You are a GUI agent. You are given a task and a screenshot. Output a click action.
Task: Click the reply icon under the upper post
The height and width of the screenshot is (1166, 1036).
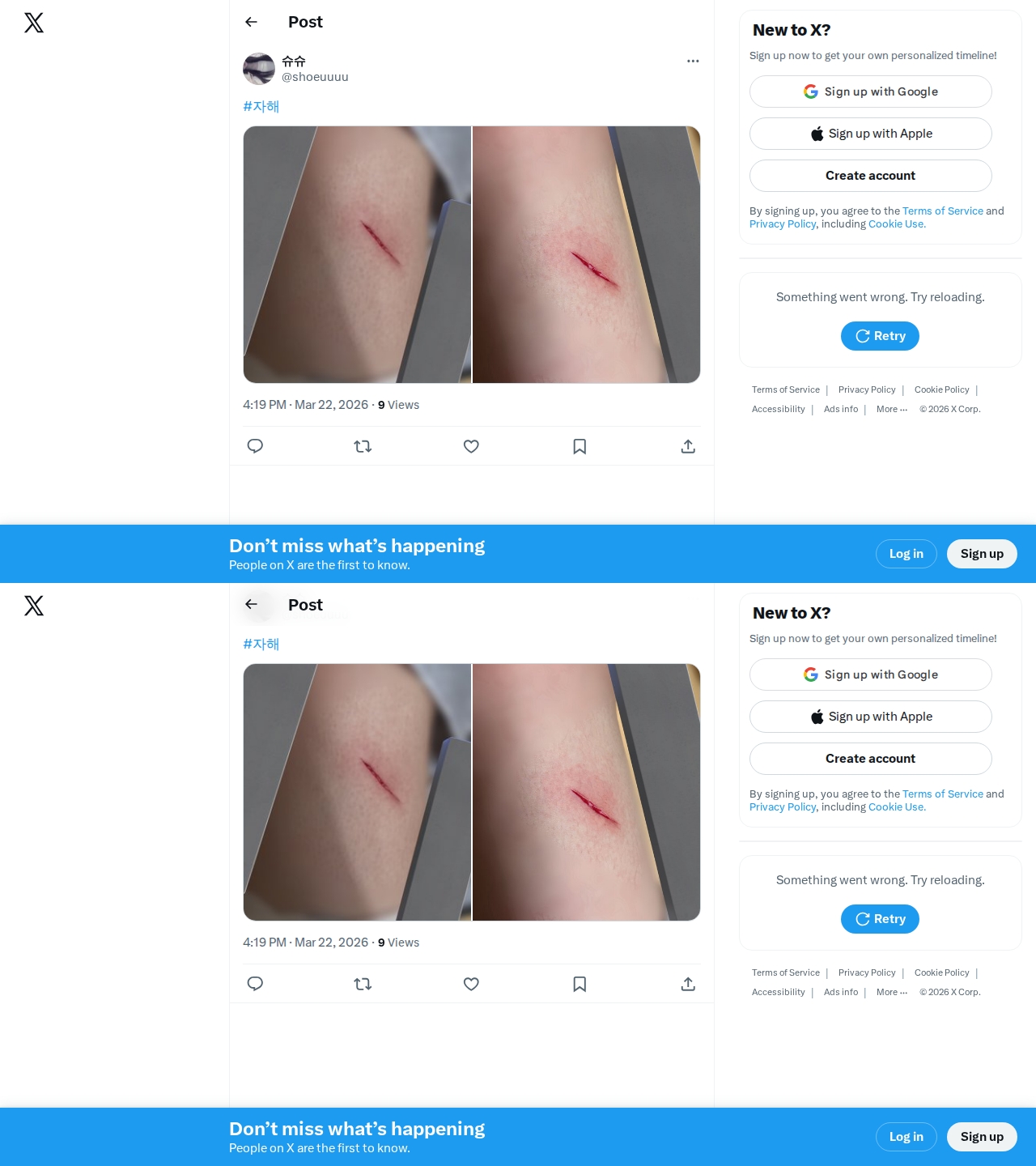[255, 446]
